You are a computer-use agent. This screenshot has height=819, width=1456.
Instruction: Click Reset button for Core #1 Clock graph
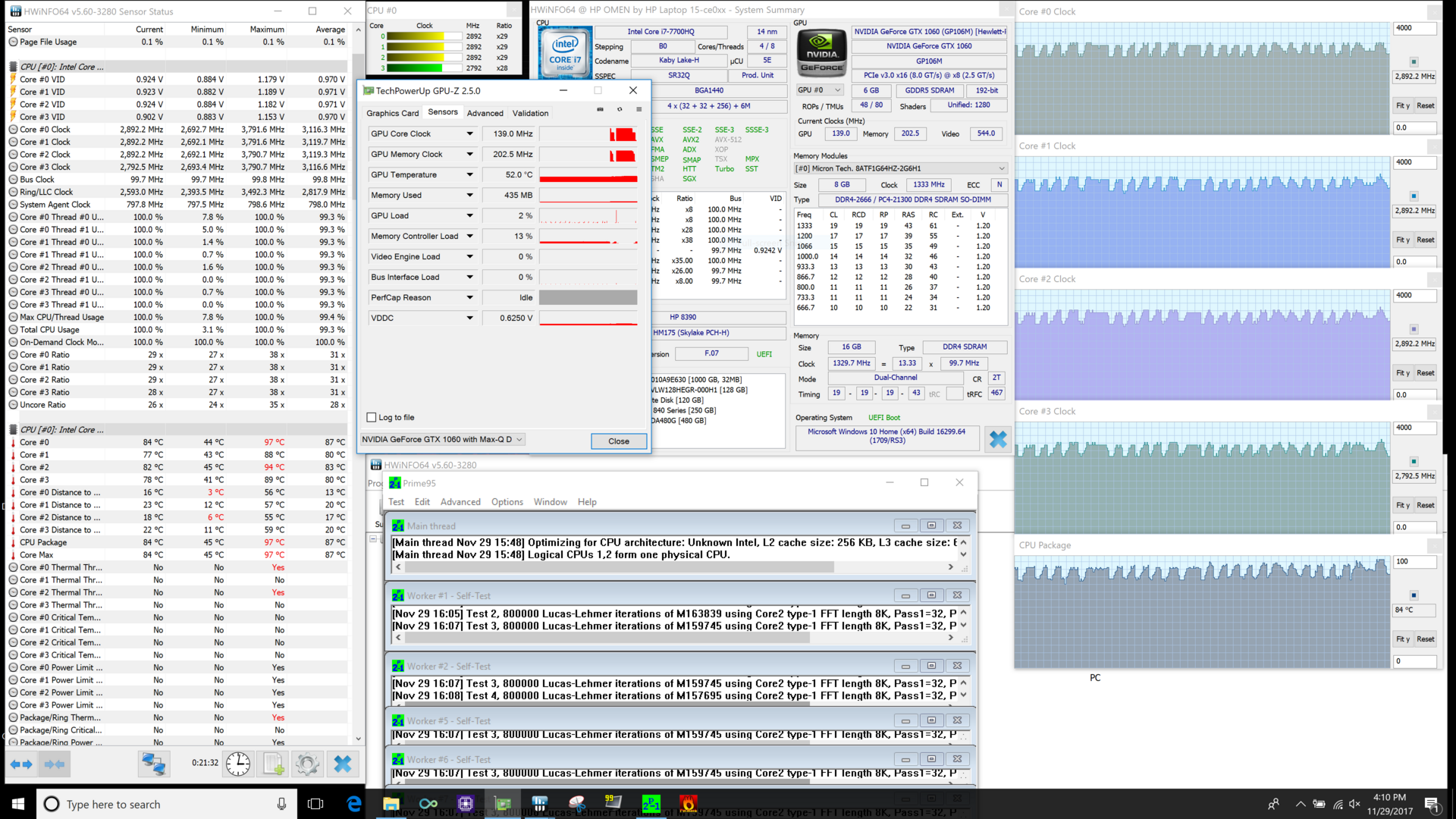(1425, 240)
